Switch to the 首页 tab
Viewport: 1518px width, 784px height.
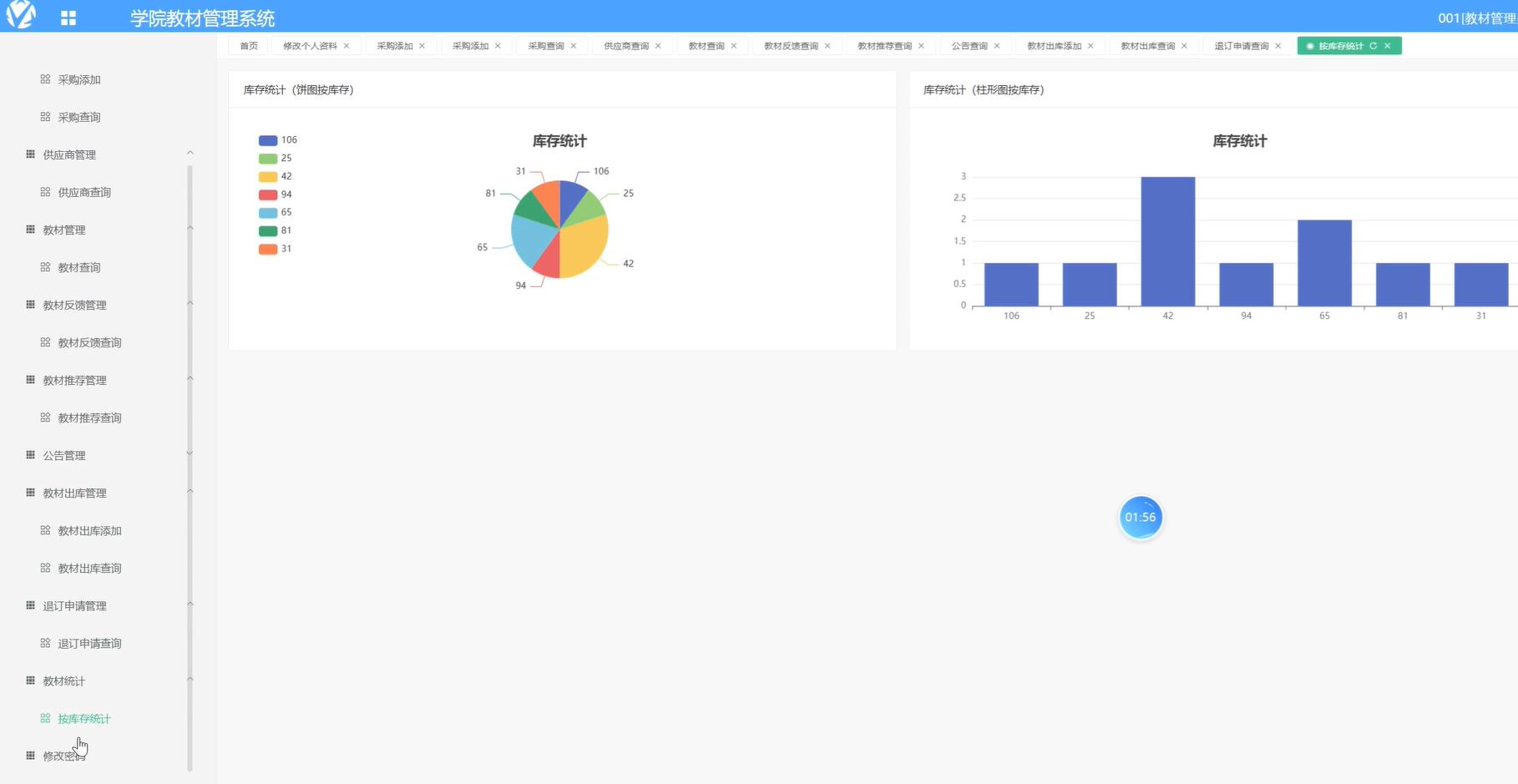click(x=249, y=46)
